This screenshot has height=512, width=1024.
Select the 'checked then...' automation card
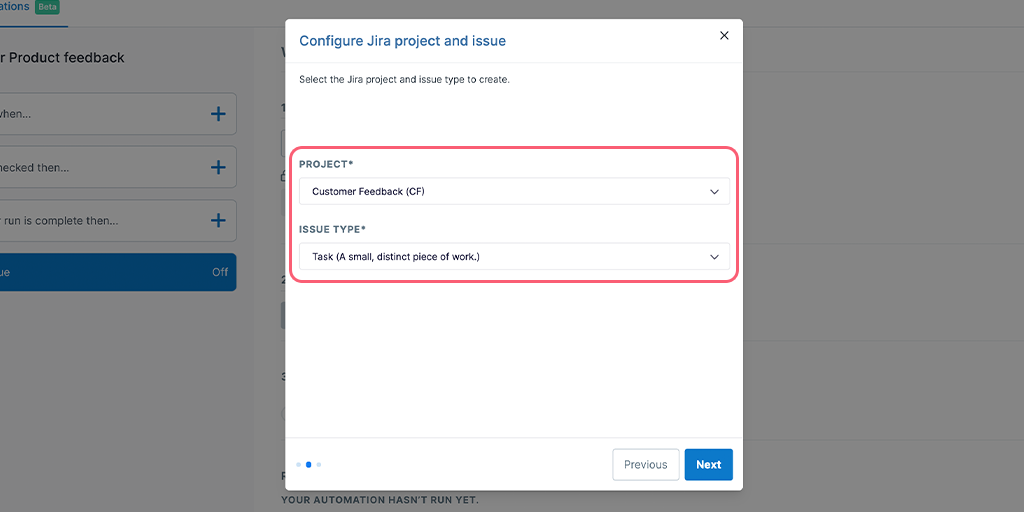pyautogui.click(x=118, y=167)
